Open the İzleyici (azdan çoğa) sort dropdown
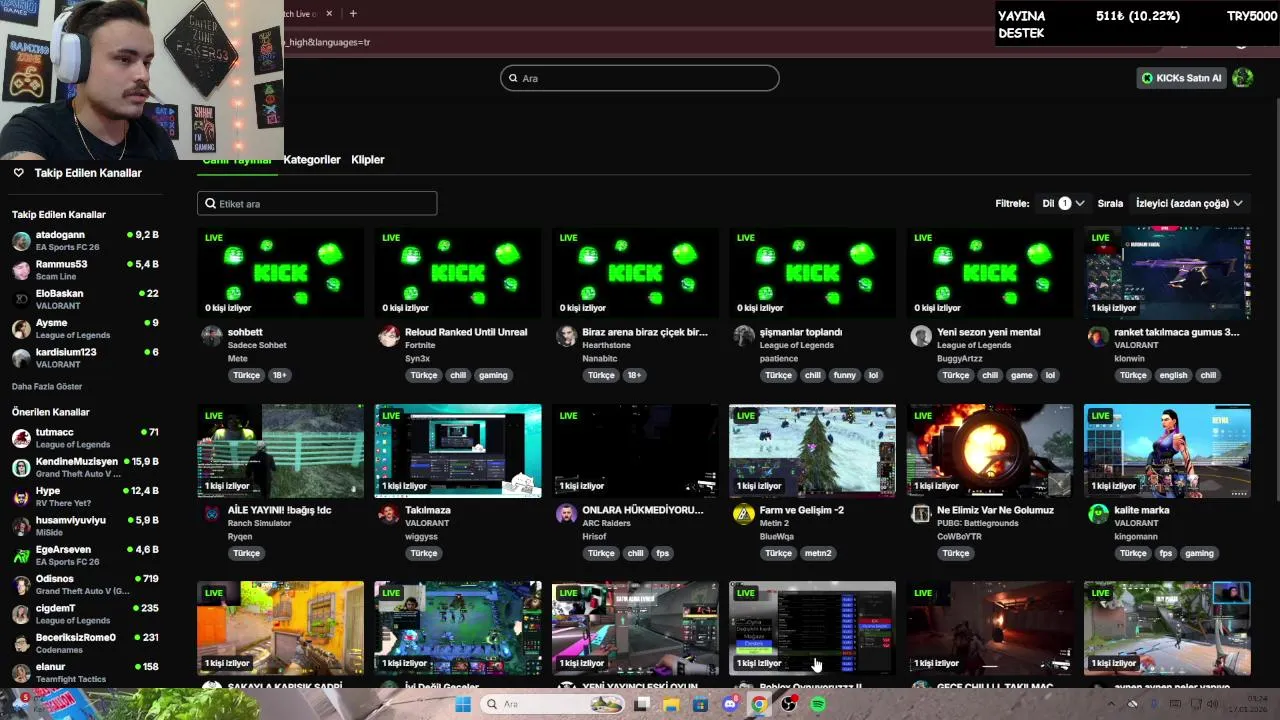 (1189, 203)
